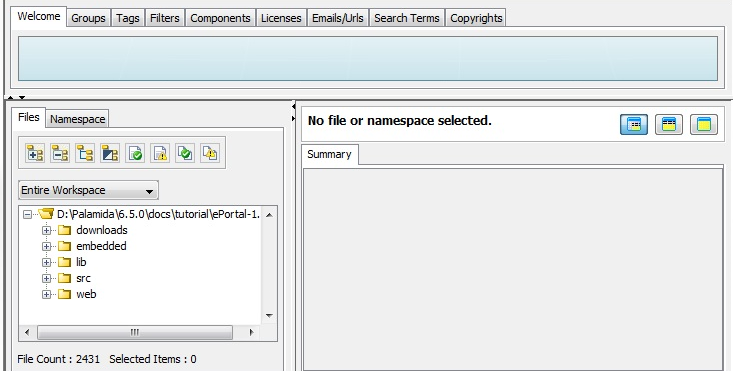Open the Licenses tab

281,18
